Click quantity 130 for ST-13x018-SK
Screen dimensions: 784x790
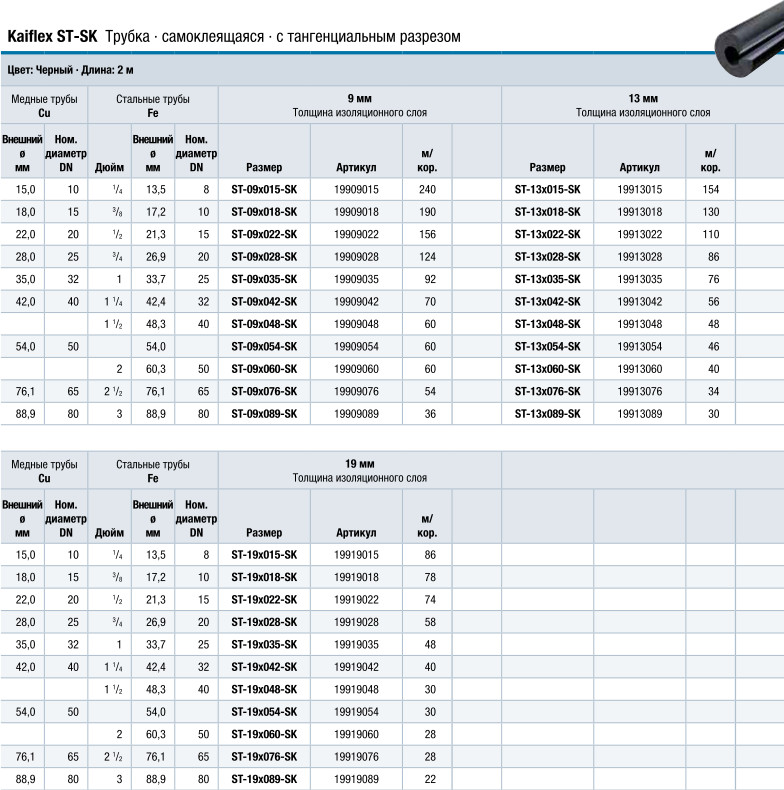pos(711,212)
